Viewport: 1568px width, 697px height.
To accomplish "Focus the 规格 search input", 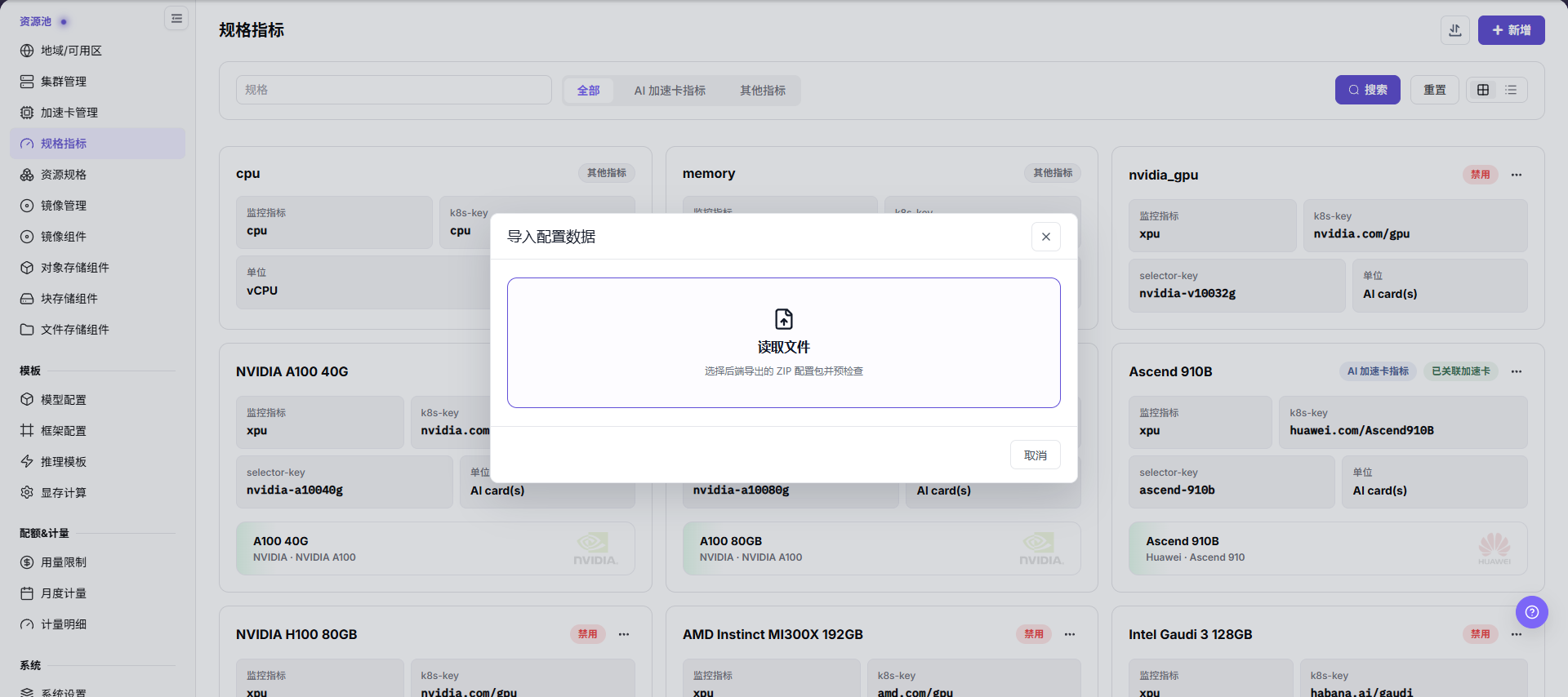I will [x=394, y=90].
